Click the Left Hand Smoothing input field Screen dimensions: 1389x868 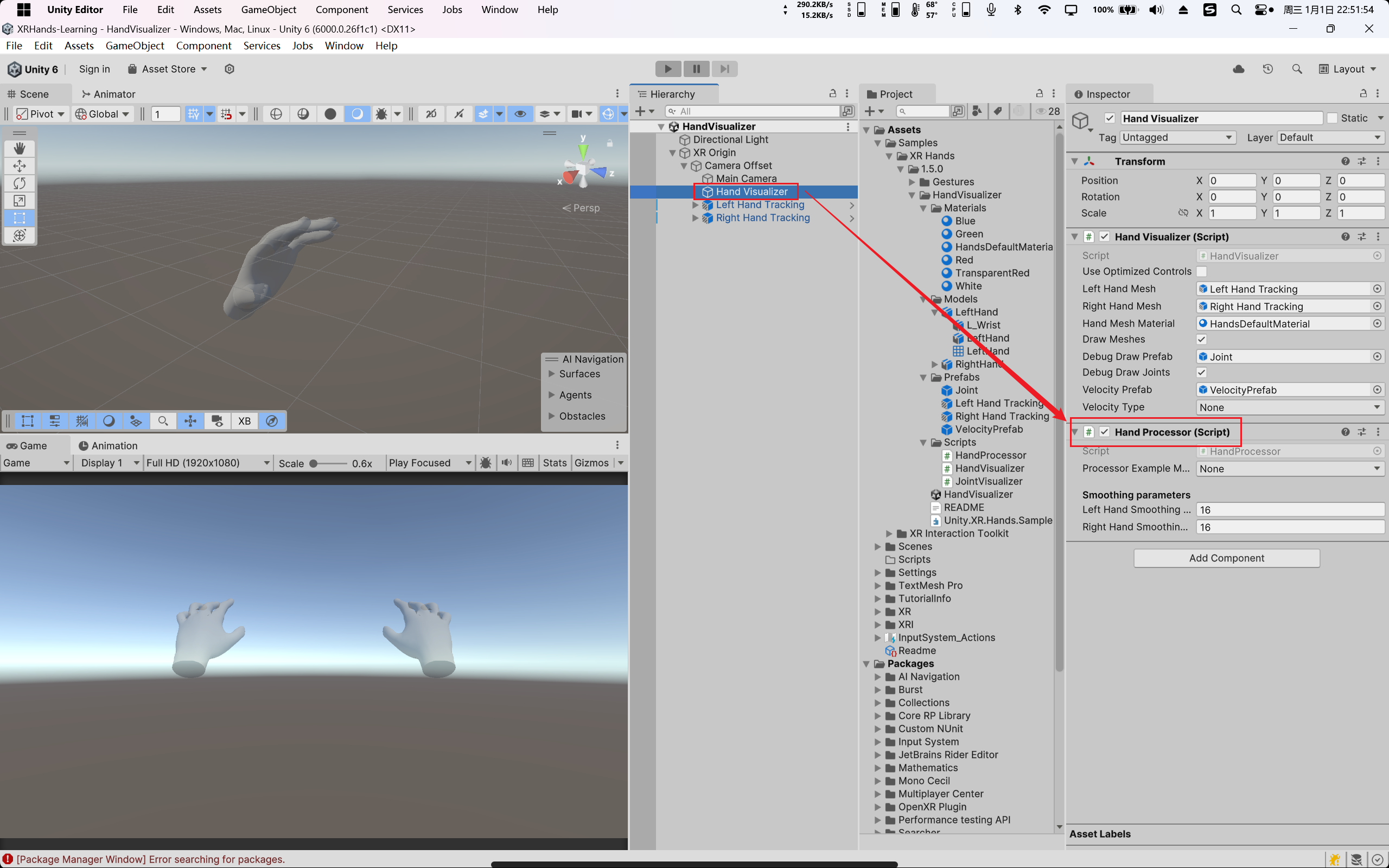coord(1289,510)
